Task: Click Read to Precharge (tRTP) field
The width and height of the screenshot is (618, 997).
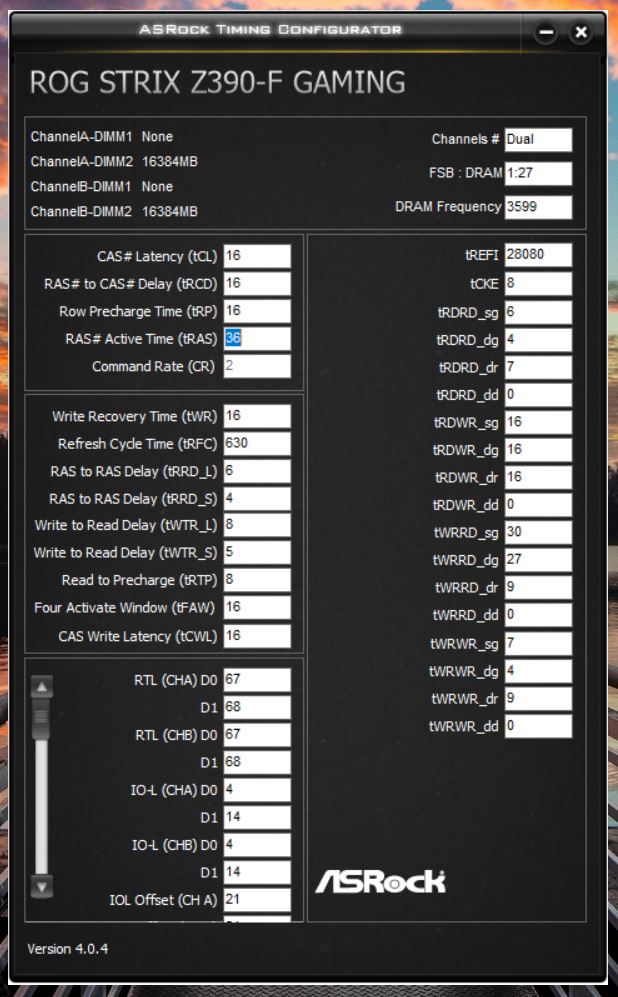Action: coord(257,580)
